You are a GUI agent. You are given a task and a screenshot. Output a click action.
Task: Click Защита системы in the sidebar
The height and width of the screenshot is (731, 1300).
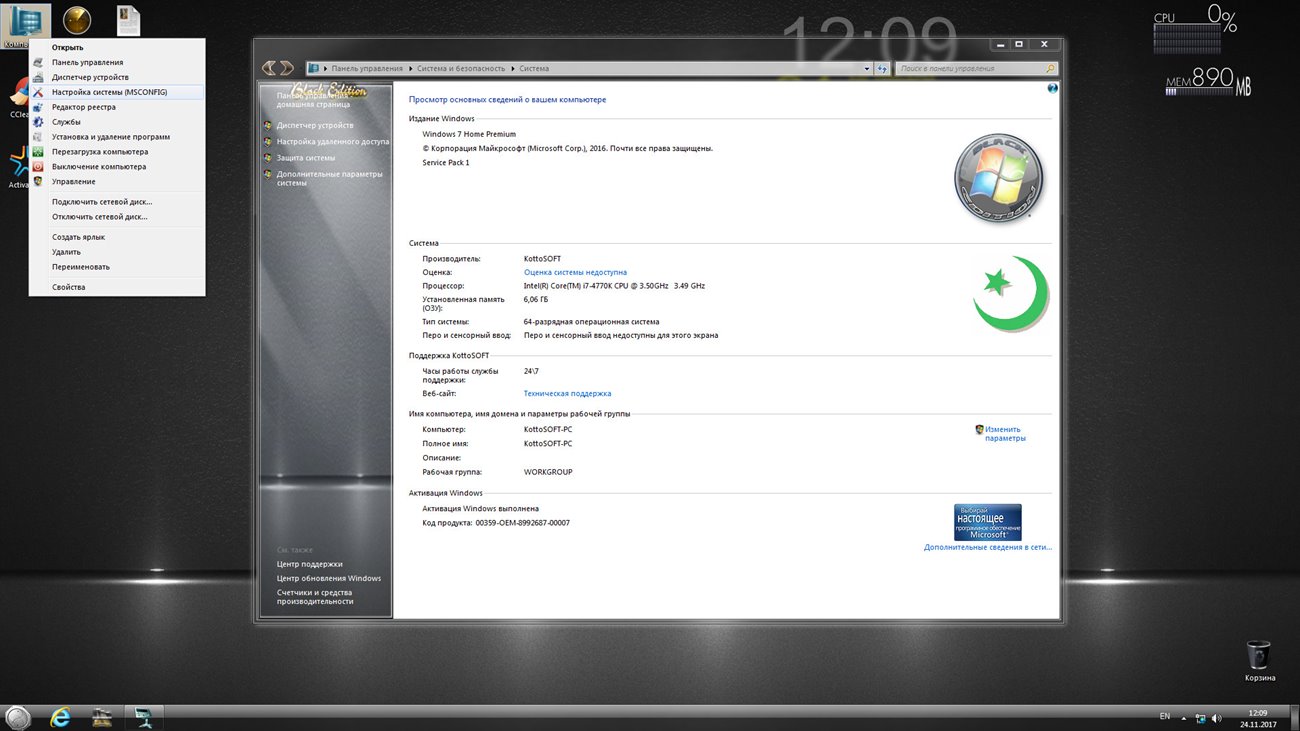point(306,158)
